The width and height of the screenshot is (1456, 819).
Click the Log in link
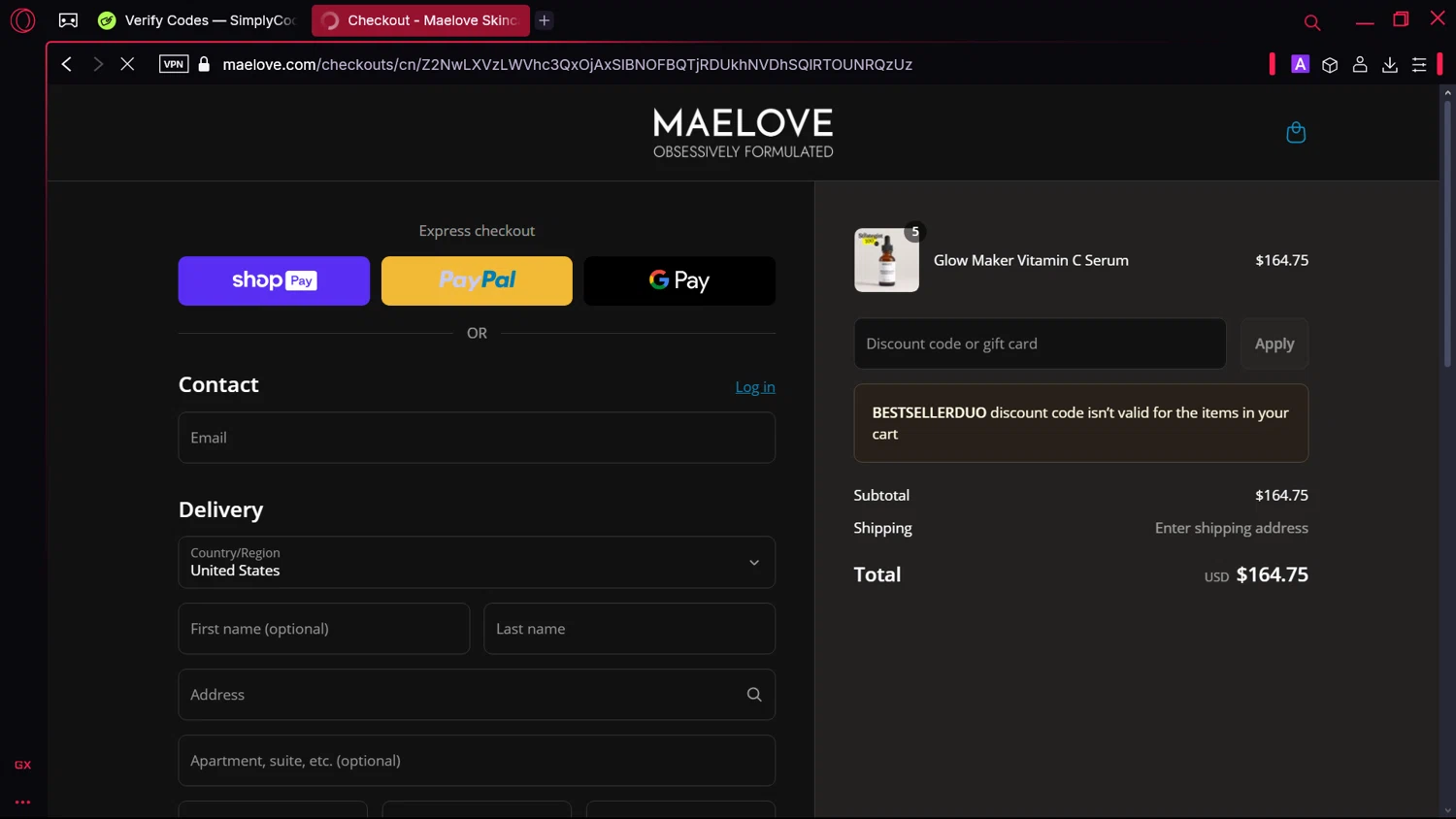(x=755, y=387)
